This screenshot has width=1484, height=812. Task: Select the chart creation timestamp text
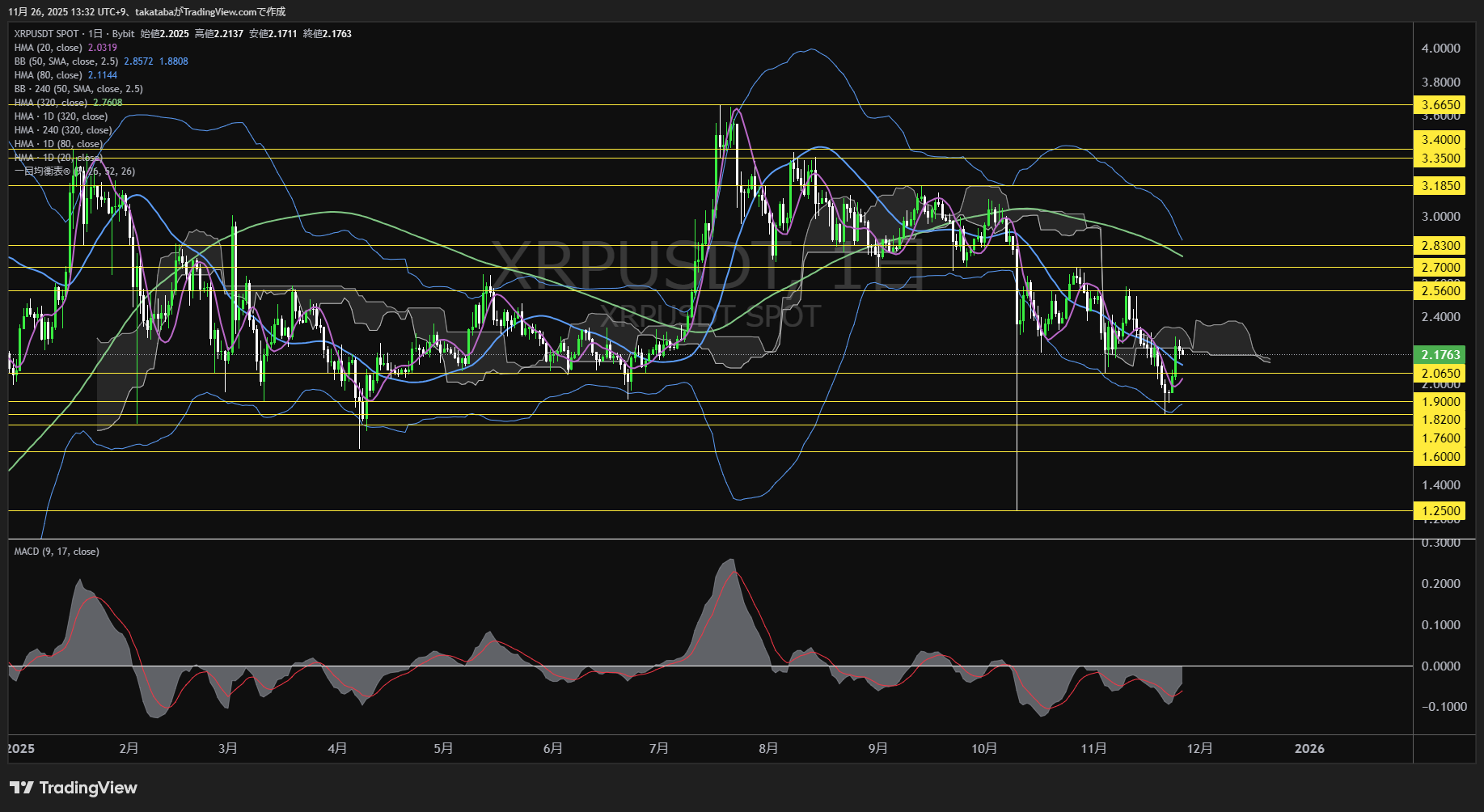146,12
